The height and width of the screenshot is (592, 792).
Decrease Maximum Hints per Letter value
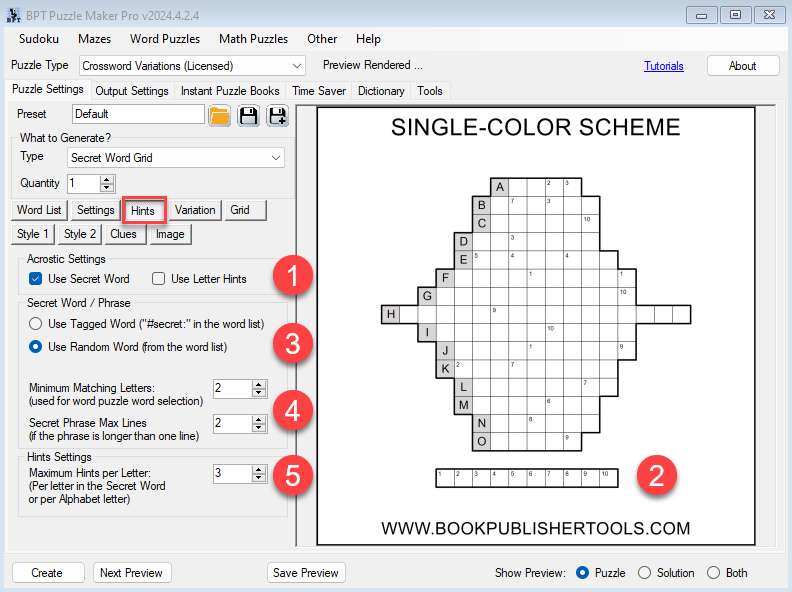coord(259,477)
